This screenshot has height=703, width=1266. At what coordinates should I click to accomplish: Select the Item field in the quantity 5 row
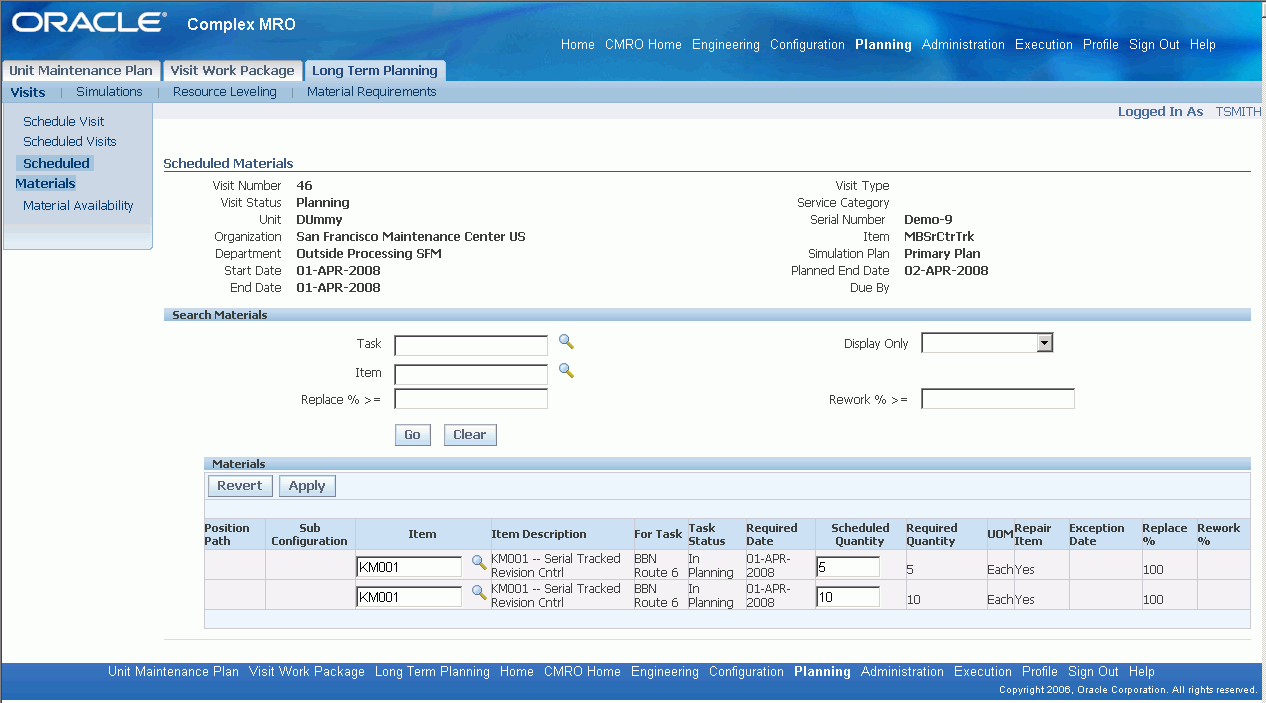(409, 567)
